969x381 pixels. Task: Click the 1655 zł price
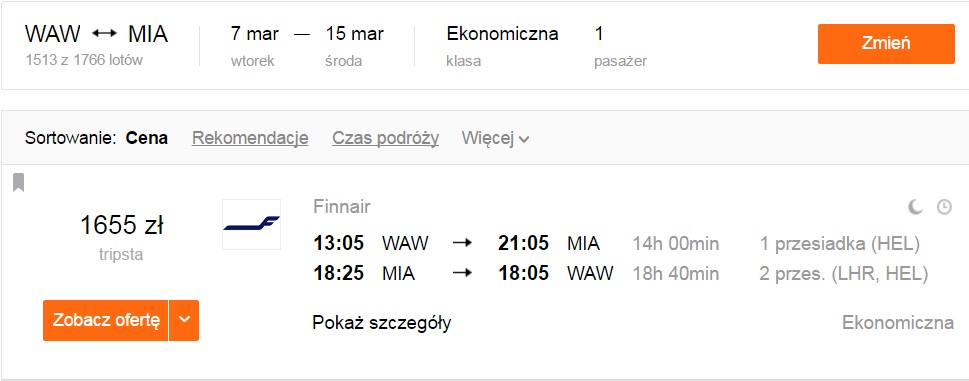(122, 225)
